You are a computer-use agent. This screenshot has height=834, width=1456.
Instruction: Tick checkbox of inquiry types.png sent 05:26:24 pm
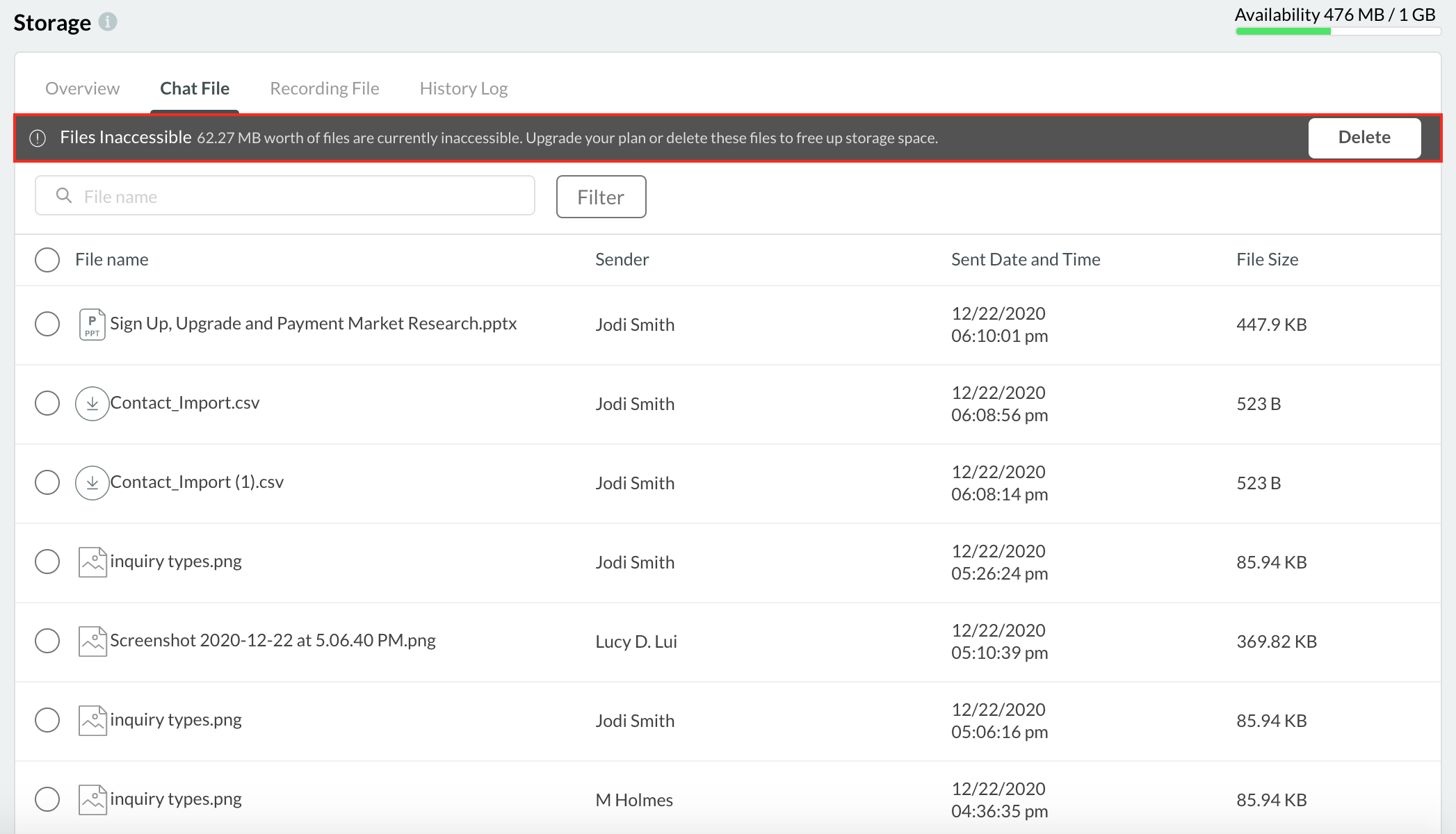[x=47, y=562]
